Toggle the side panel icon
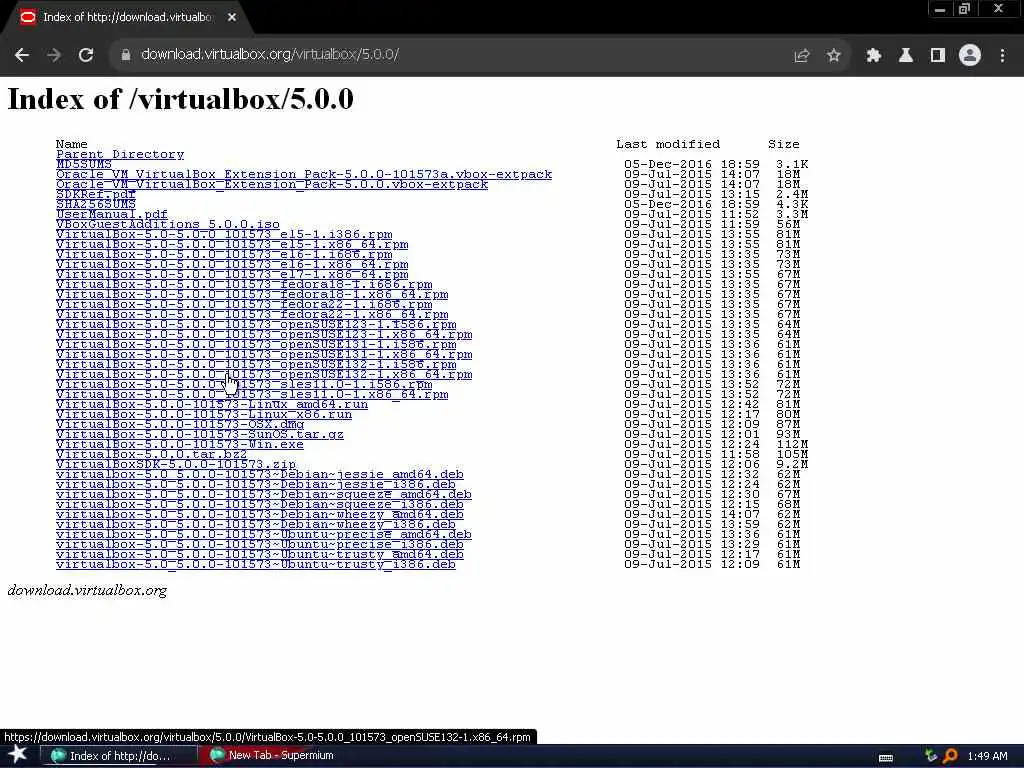The height and width of the screenshot is (768, 1024). click(938, 56)
